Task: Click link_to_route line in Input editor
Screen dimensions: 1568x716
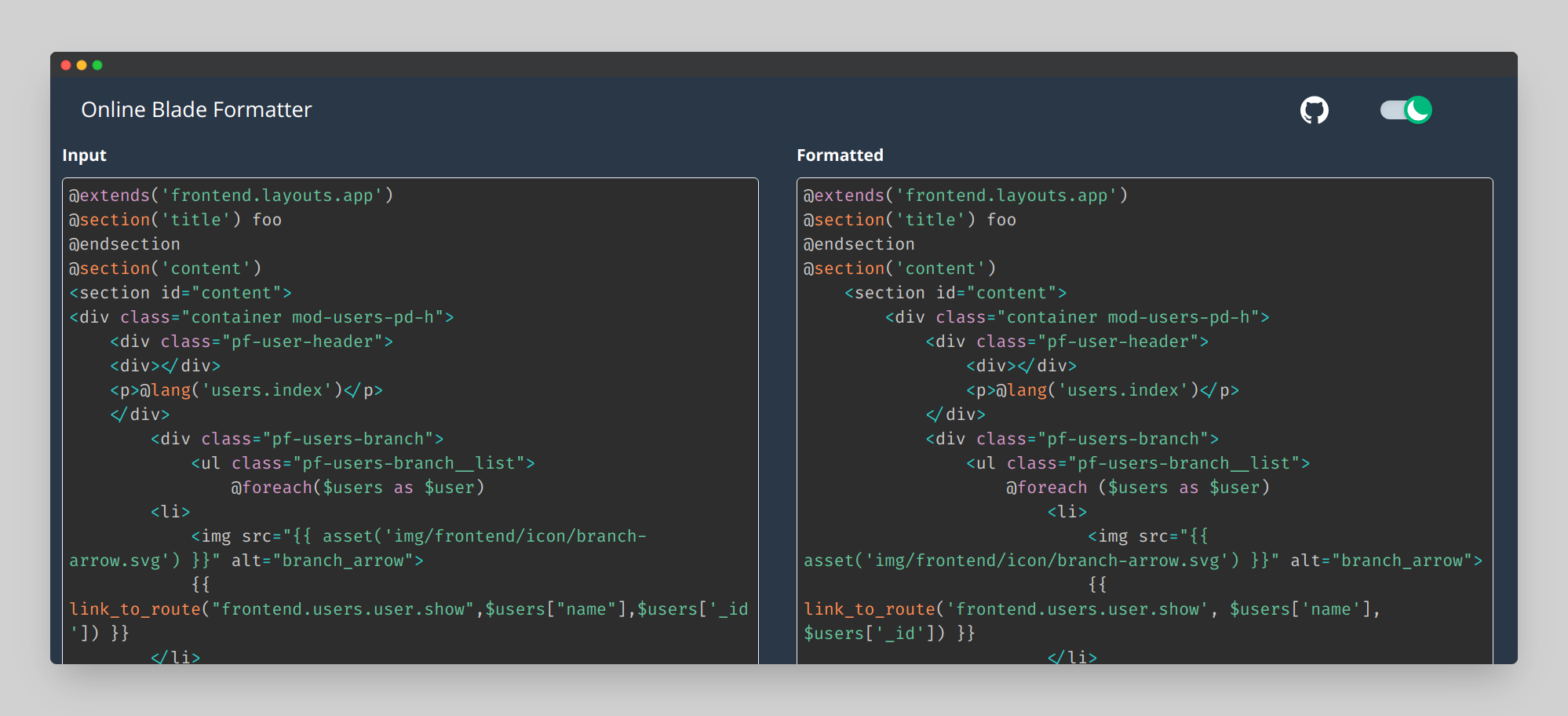Action: 408,609
